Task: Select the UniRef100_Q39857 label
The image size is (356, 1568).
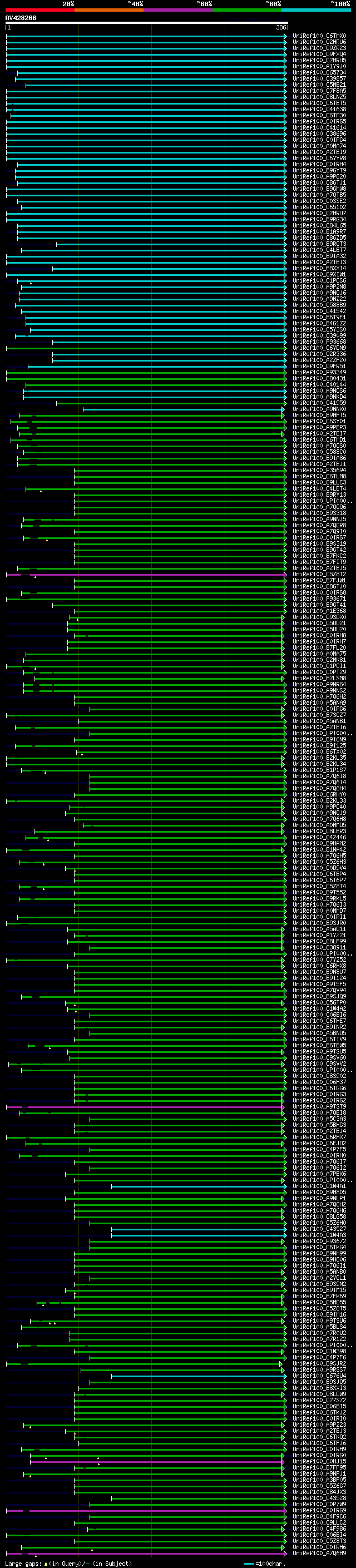Action: [x=319, y=79]
